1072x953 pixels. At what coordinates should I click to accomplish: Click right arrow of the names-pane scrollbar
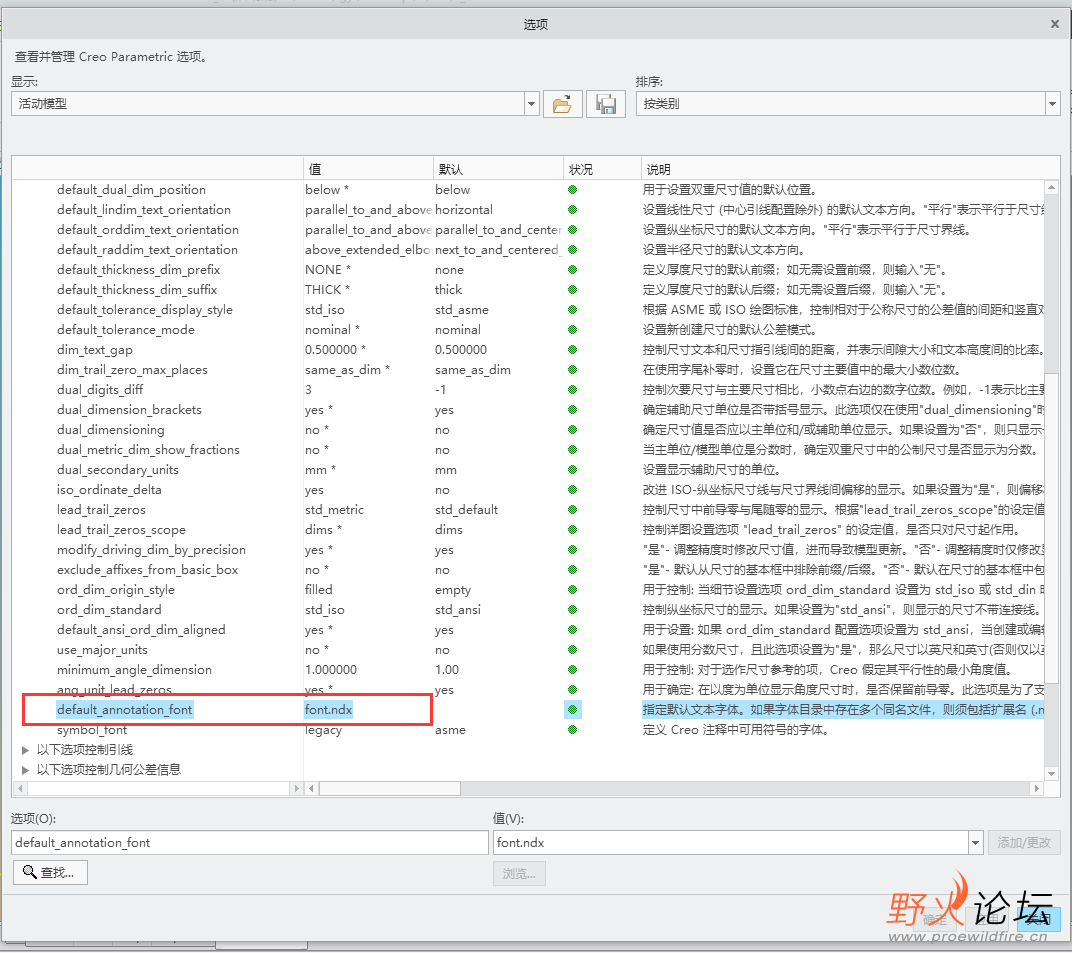[x=296, y=788]
